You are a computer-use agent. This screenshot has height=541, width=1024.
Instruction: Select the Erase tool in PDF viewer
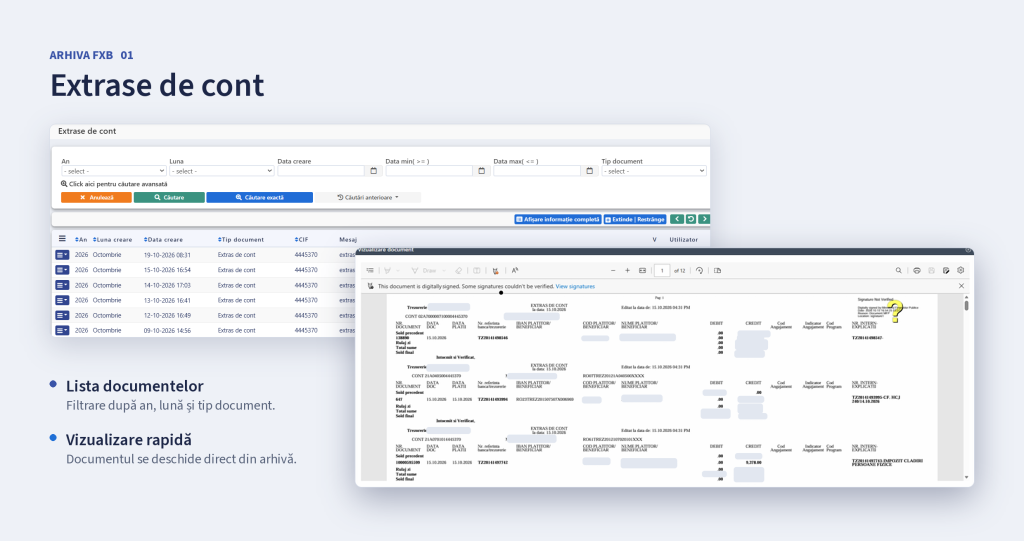coord(458,270)
